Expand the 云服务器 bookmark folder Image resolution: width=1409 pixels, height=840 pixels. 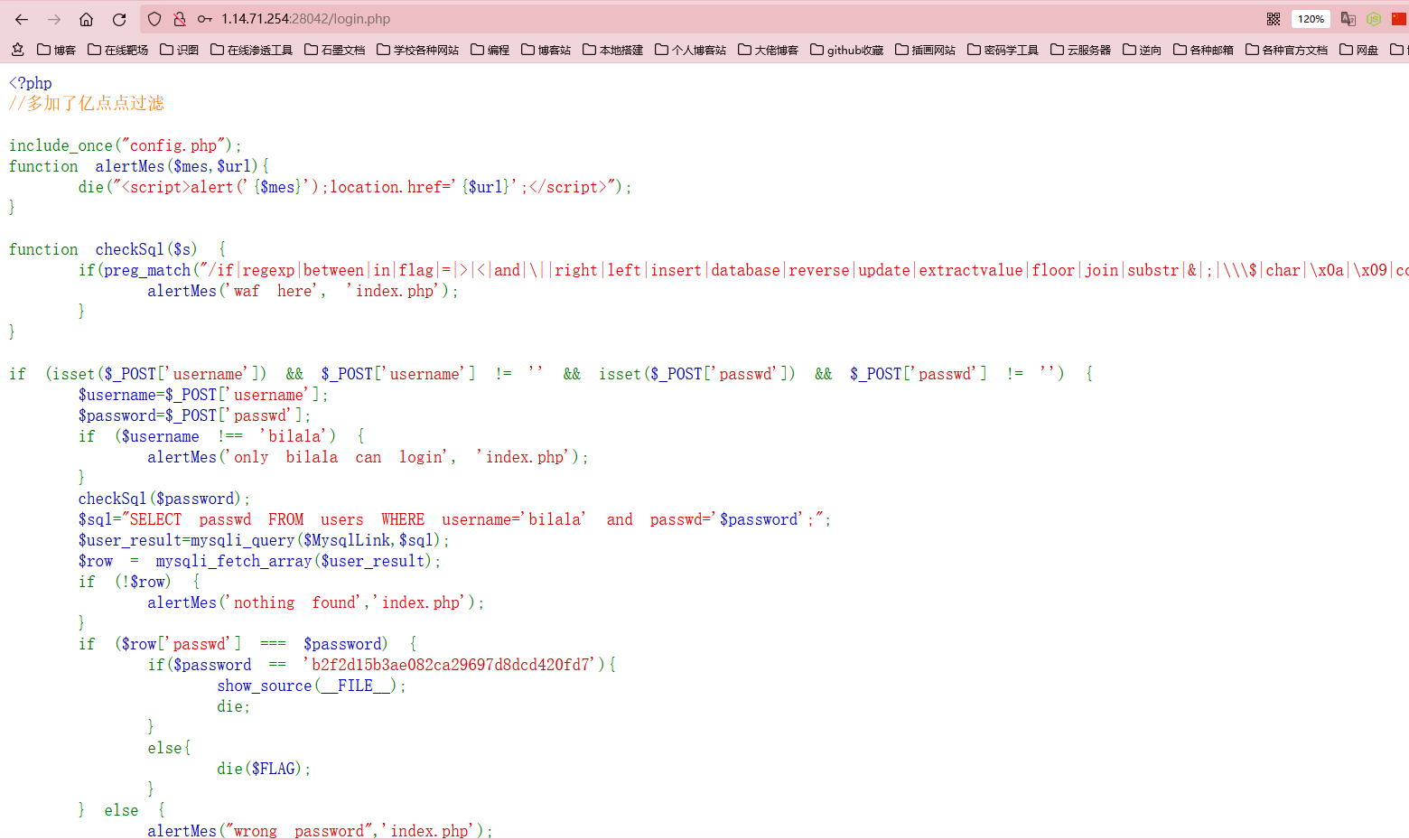coord(1080,50)
